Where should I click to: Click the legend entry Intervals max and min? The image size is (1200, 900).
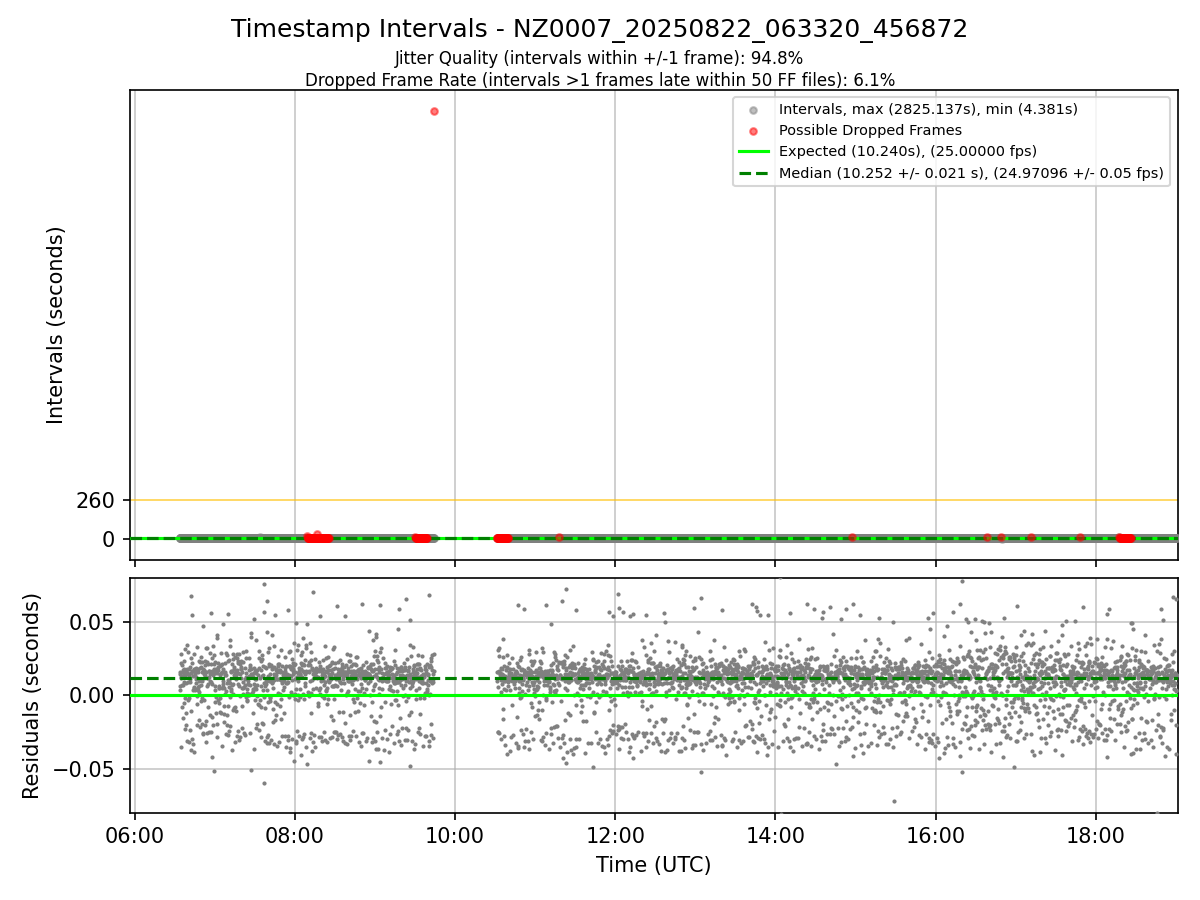pos(928,109)
